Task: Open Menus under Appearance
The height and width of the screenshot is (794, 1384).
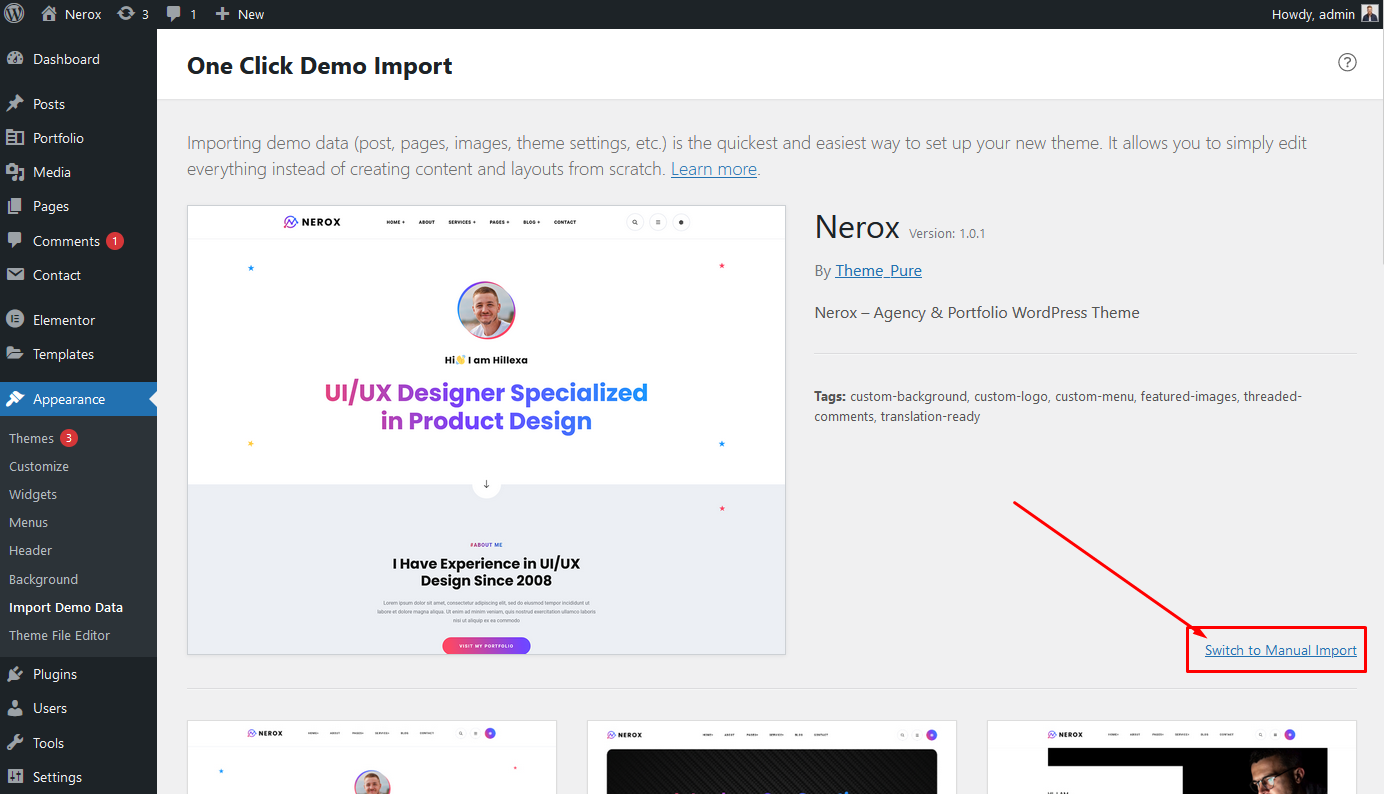Action: tap(28, 522)
